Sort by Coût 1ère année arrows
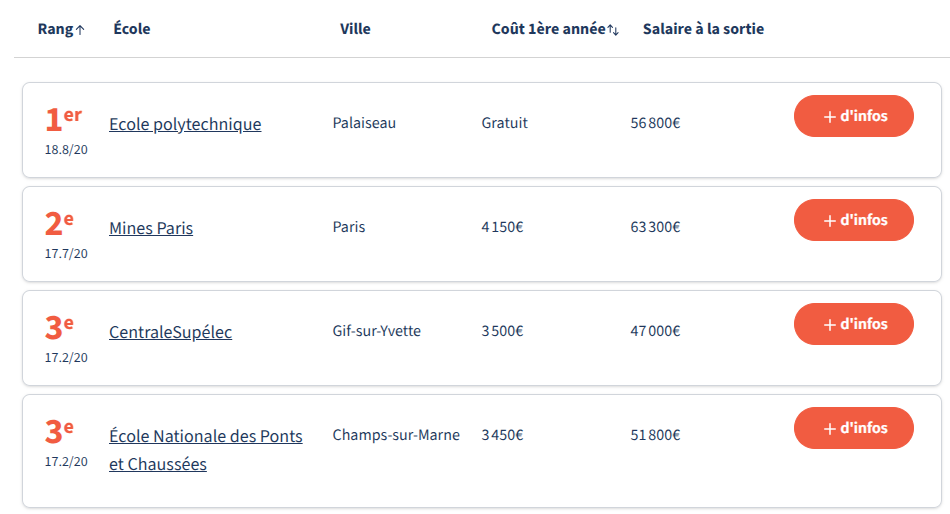Screen dimensions: 950x514 613,30
